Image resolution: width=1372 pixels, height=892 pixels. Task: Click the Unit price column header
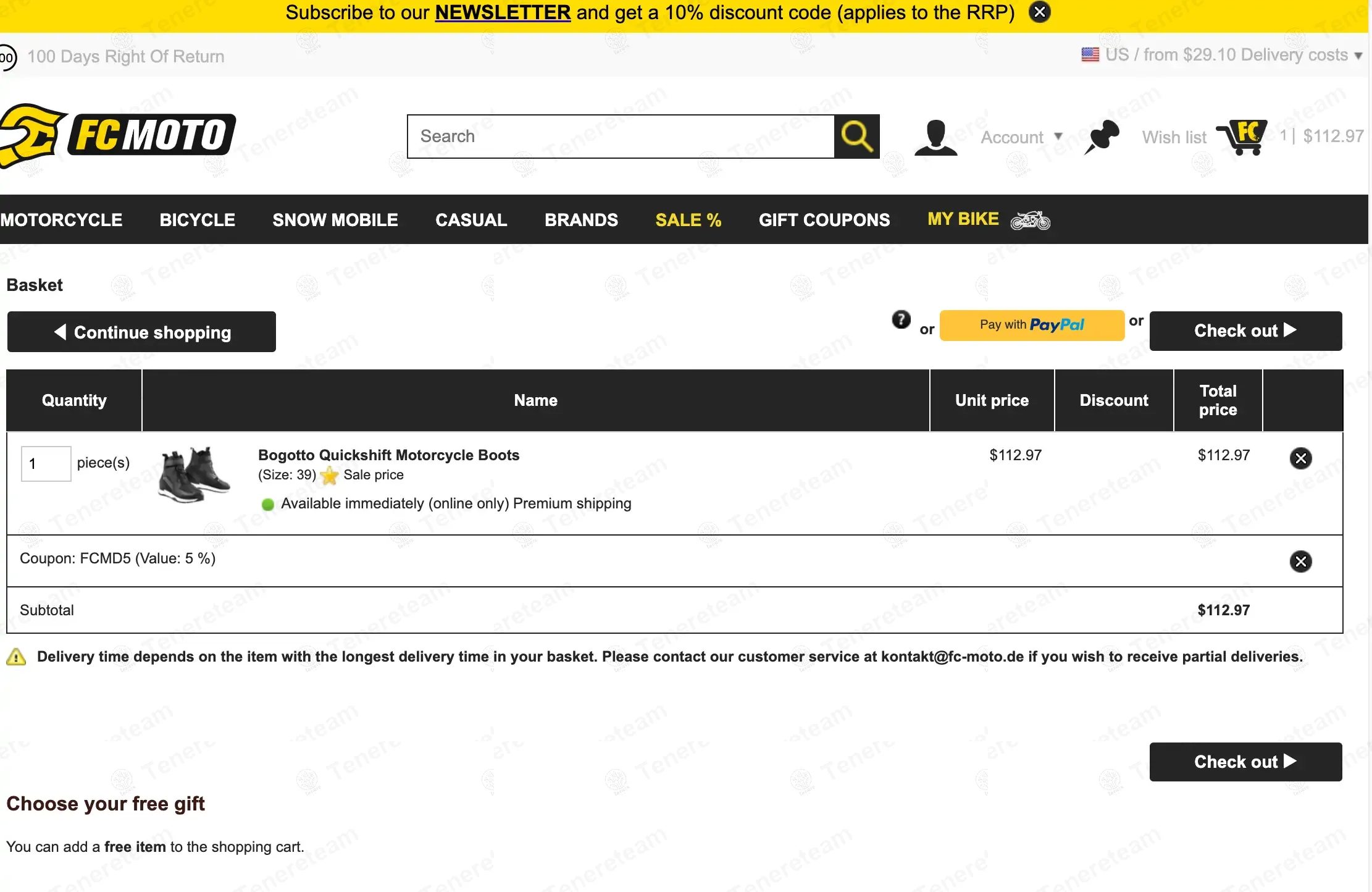pos(992,400)
